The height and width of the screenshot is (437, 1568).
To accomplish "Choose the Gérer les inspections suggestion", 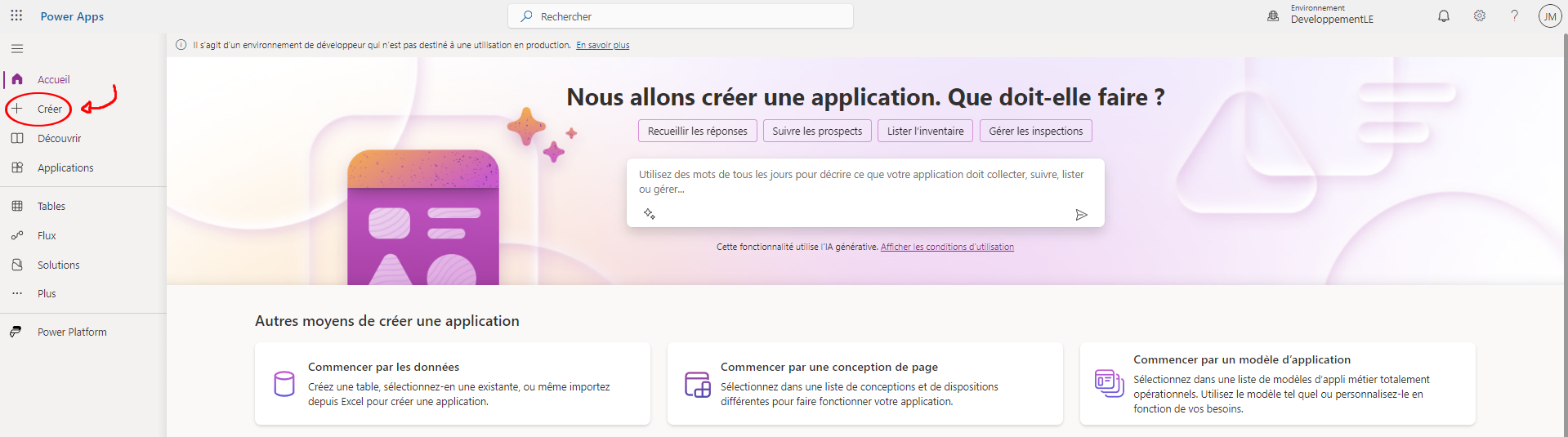I will (1036, 131).
